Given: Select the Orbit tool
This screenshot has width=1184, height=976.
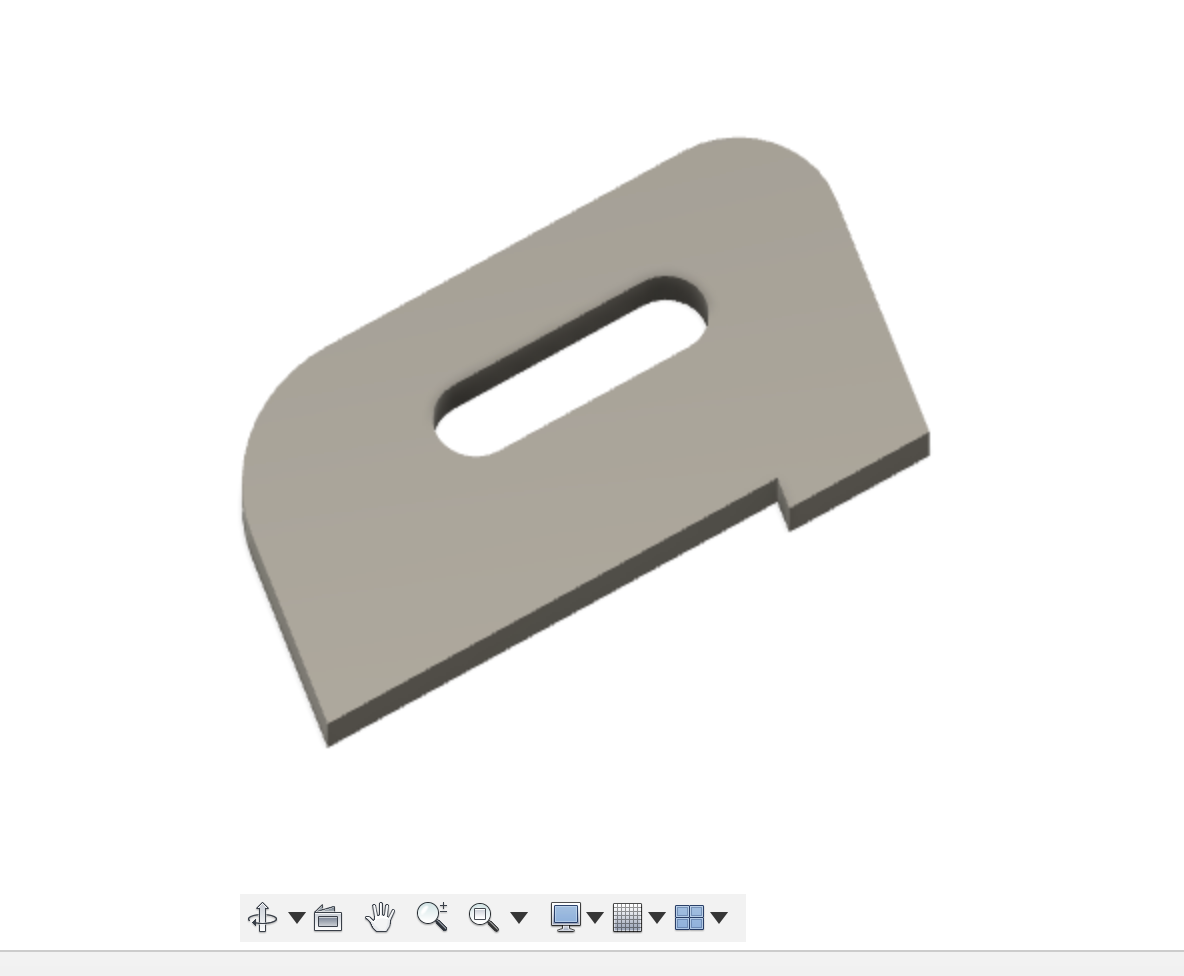Looking at the screenshot, I should pos(262,917).
